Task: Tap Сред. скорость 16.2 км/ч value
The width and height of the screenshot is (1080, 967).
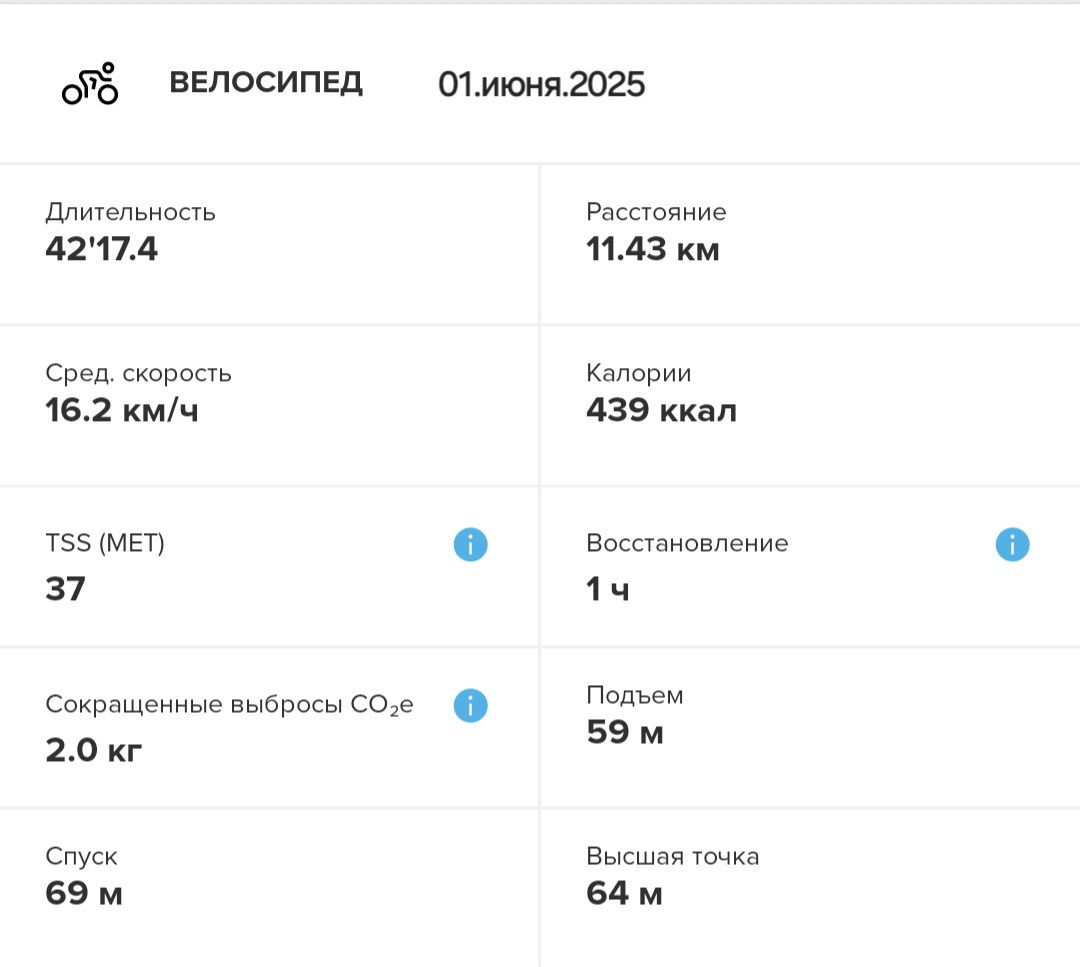Action: tap(122, 410)
